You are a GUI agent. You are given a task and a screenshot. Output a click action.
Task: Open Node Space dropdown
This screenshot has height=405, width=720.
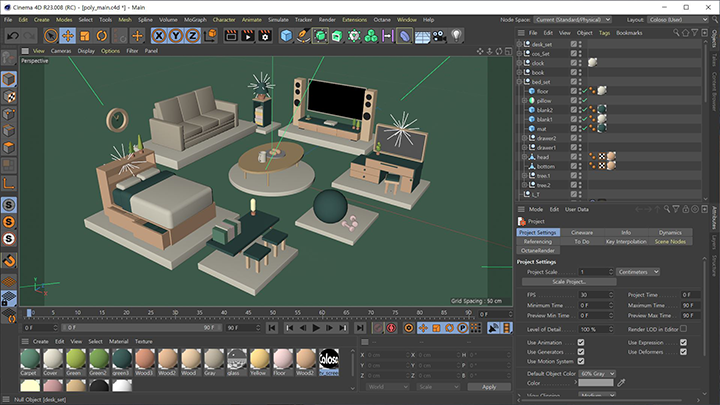(x=573, y=20)
